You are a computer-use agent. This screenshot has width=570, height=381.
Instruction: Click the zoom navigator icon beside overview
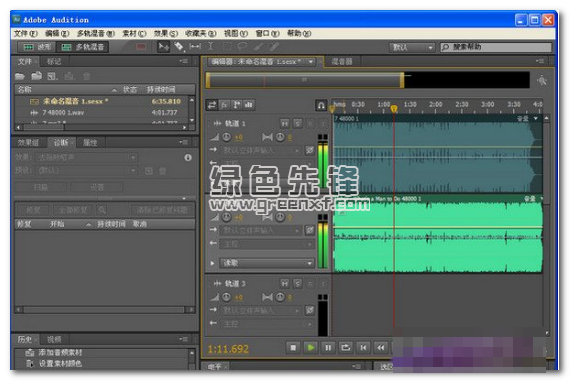pos(542,80)
